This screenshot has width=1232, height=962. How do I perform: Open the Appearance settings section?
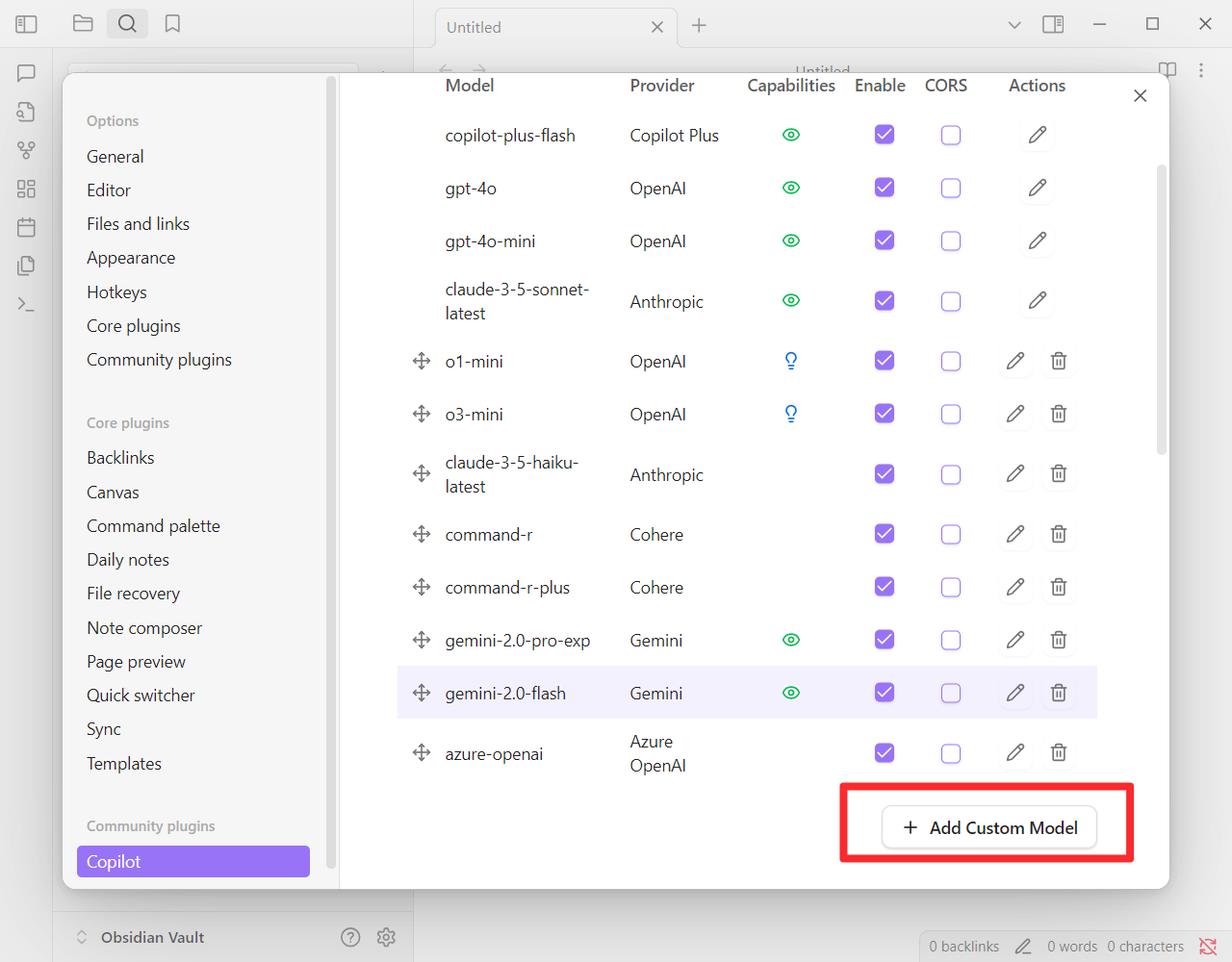(131, 258)
